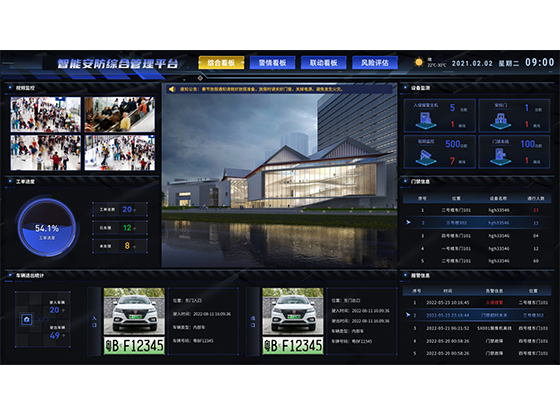Open the escalator video feed thumbnail
The width and height of the screenshot is (560, 415).
(120, 114)
